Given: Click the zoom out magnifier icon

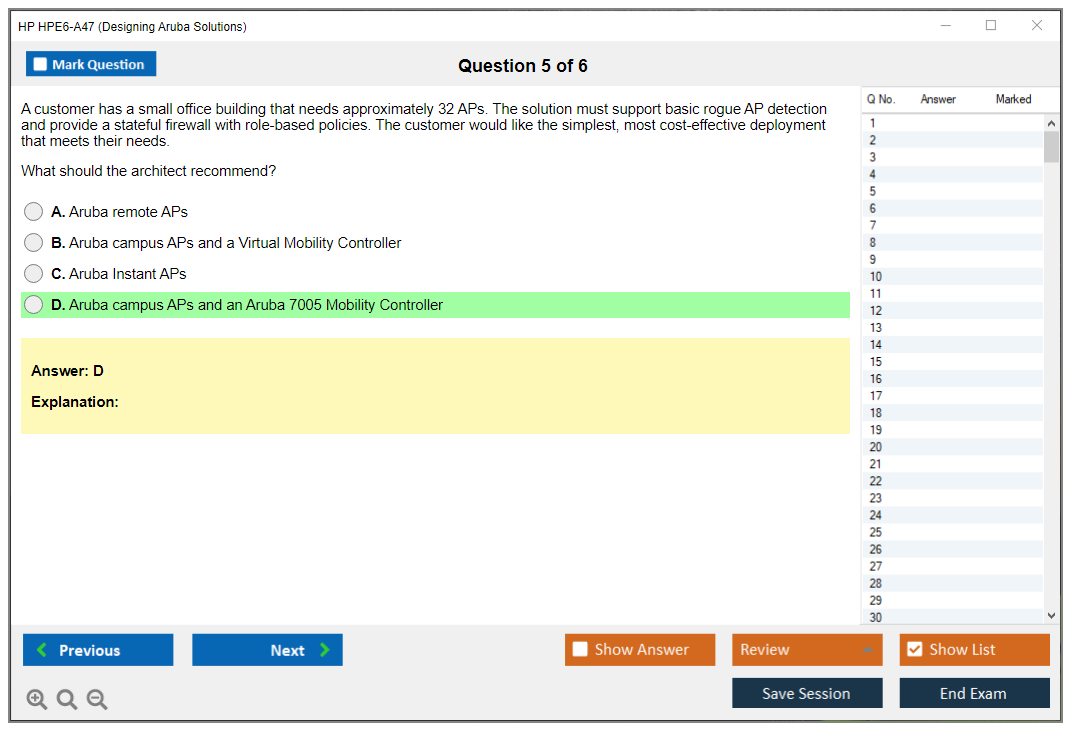Looking at the screenshot, I should 97,700.
